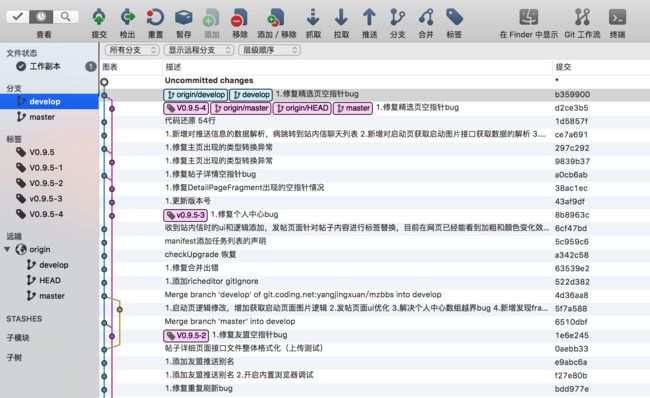The image size is (650, 398).
Task: Open the 终端 (Terminal) toolbar icon
Action: click(x=617, y=18)
